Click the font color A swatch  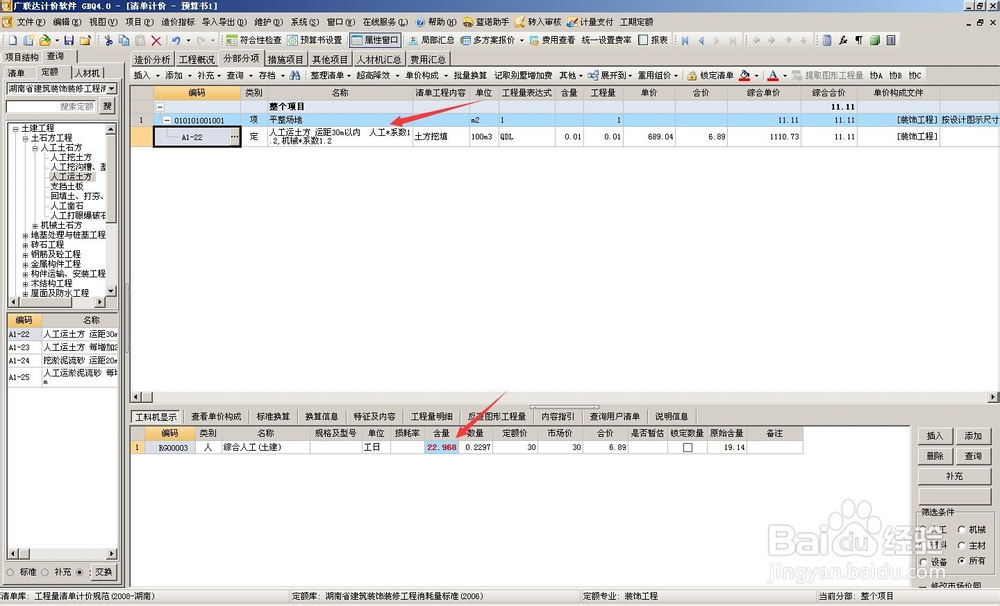773,75
